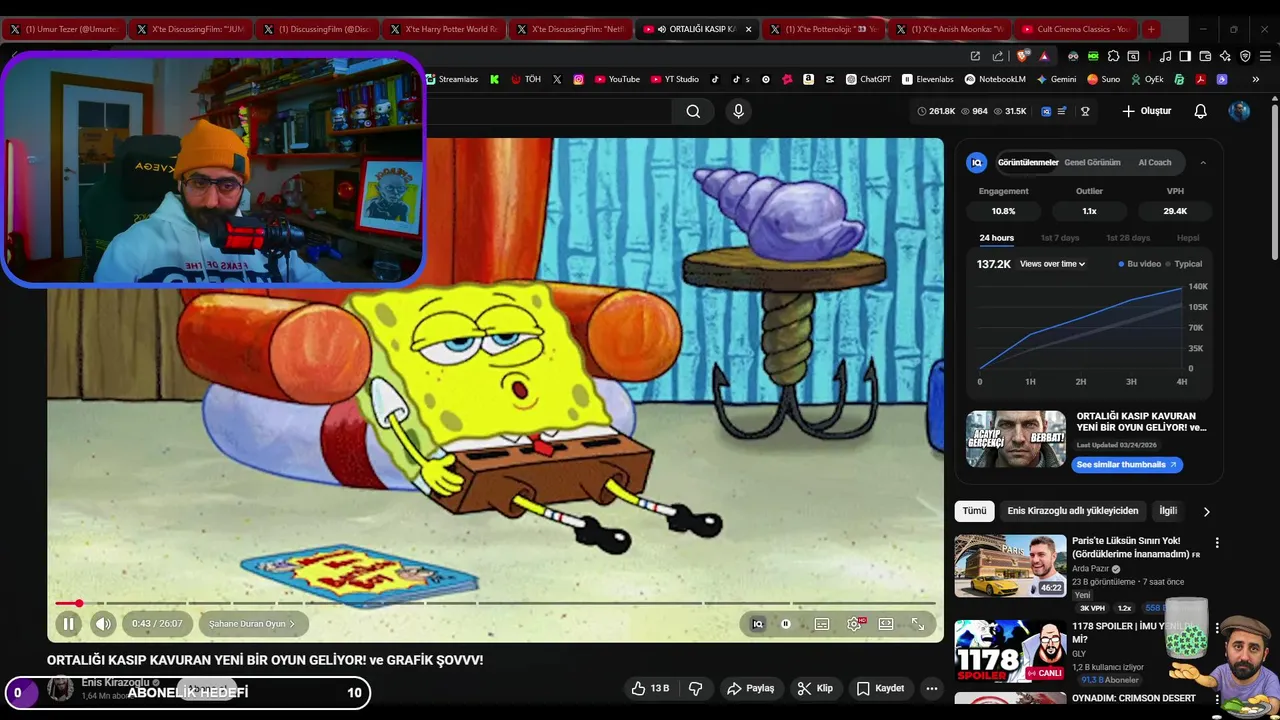Seek on the red video progress bar

pyautogui.click(x=495, y=603)
